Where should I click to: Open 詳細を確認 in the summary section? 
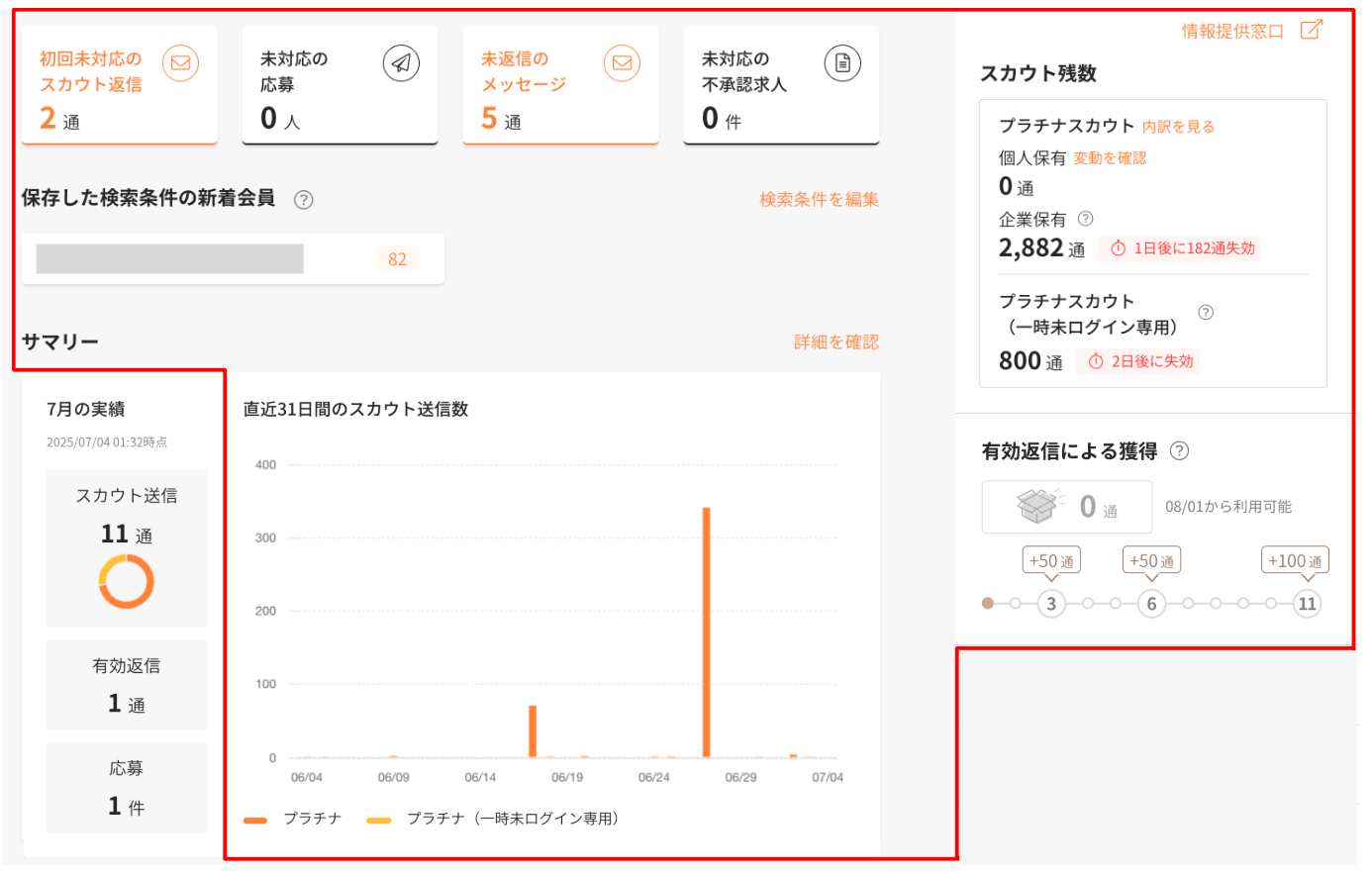click(835, 342)
